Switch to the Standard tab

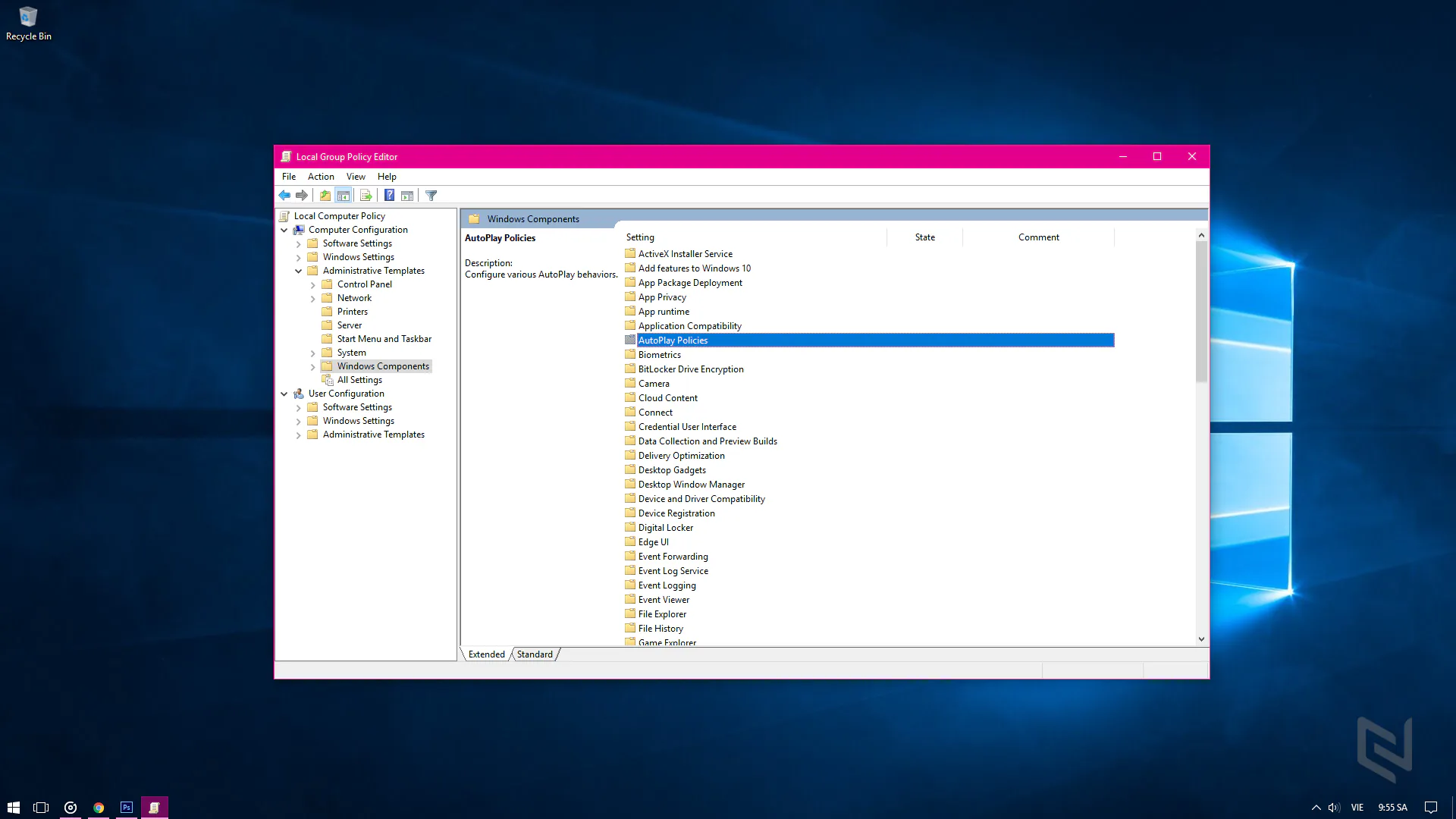535,654
